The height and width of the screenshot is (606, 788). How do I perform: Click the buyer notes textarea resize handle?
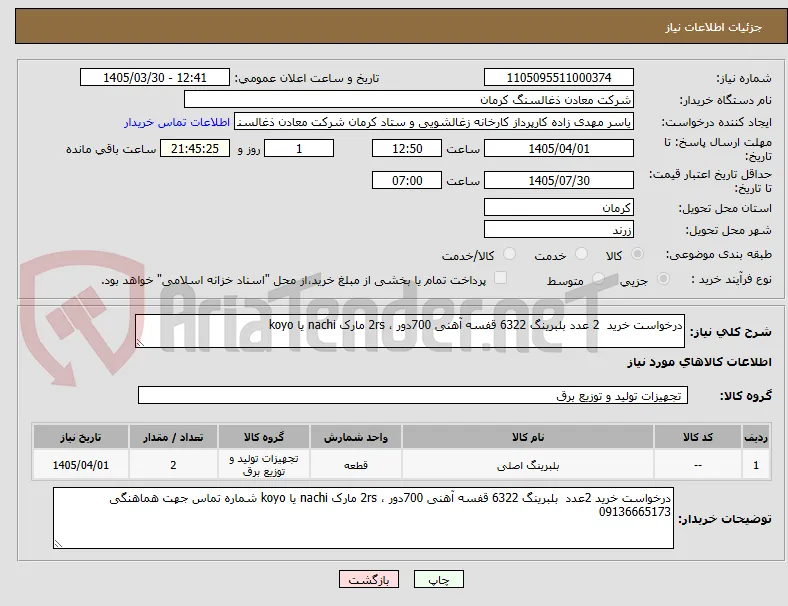(x=58, y=544)
